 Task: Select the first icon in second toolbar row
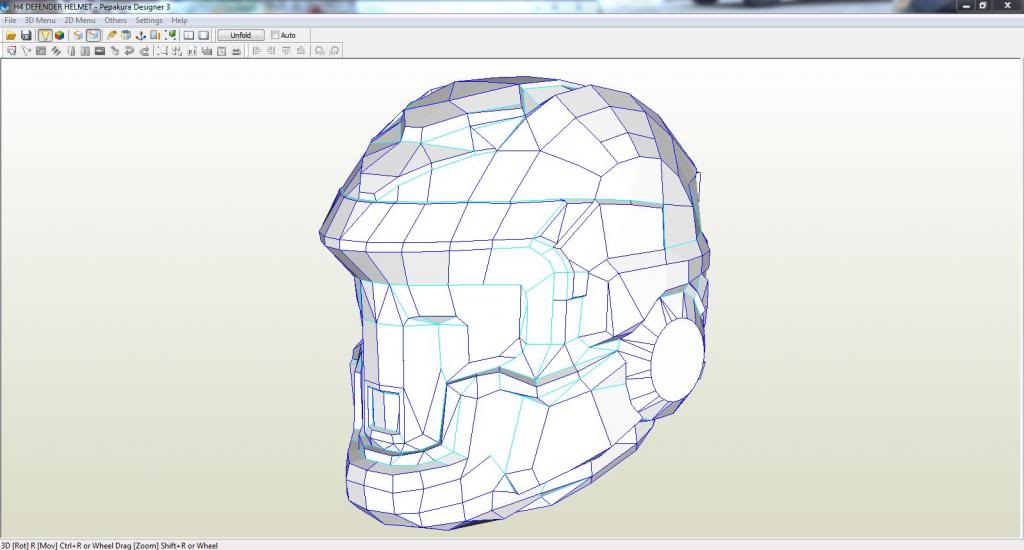click(11, 51)
